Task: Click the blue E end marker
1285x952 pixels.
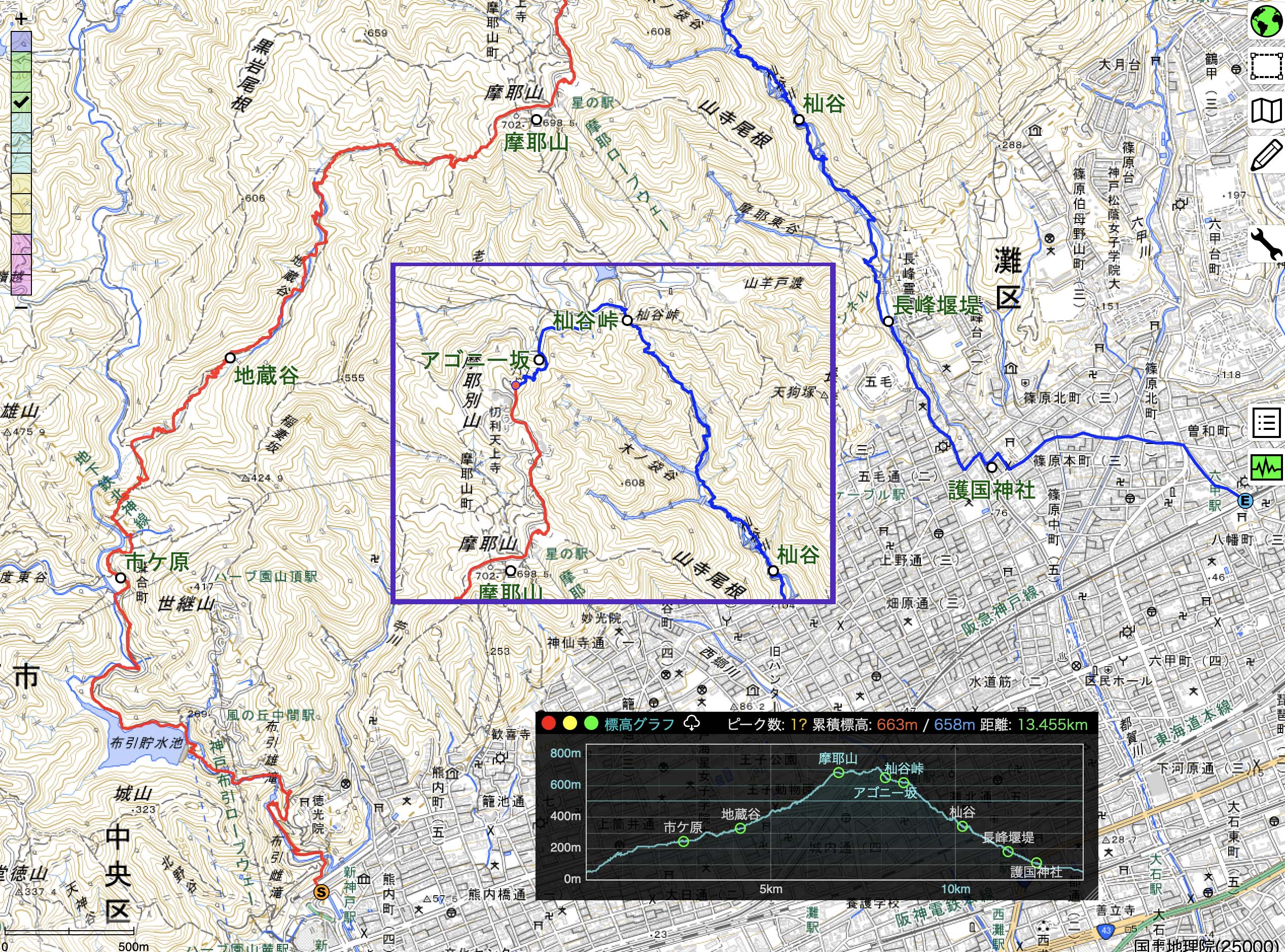Action: point(1244,501)
